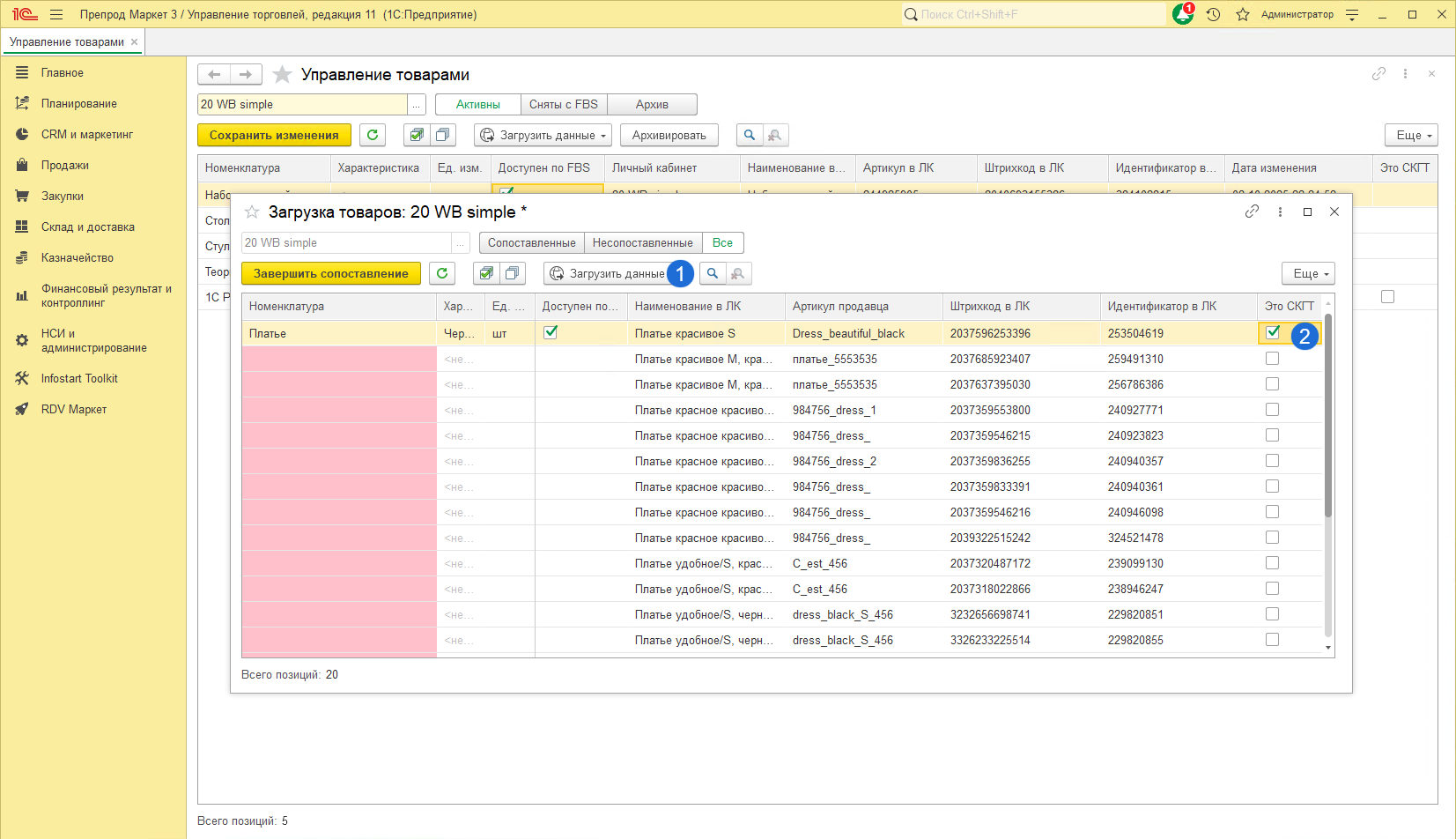The image size is (1456, 839).
Task: Click the search magnifier icon in dialog
Action: coord(713,273)
